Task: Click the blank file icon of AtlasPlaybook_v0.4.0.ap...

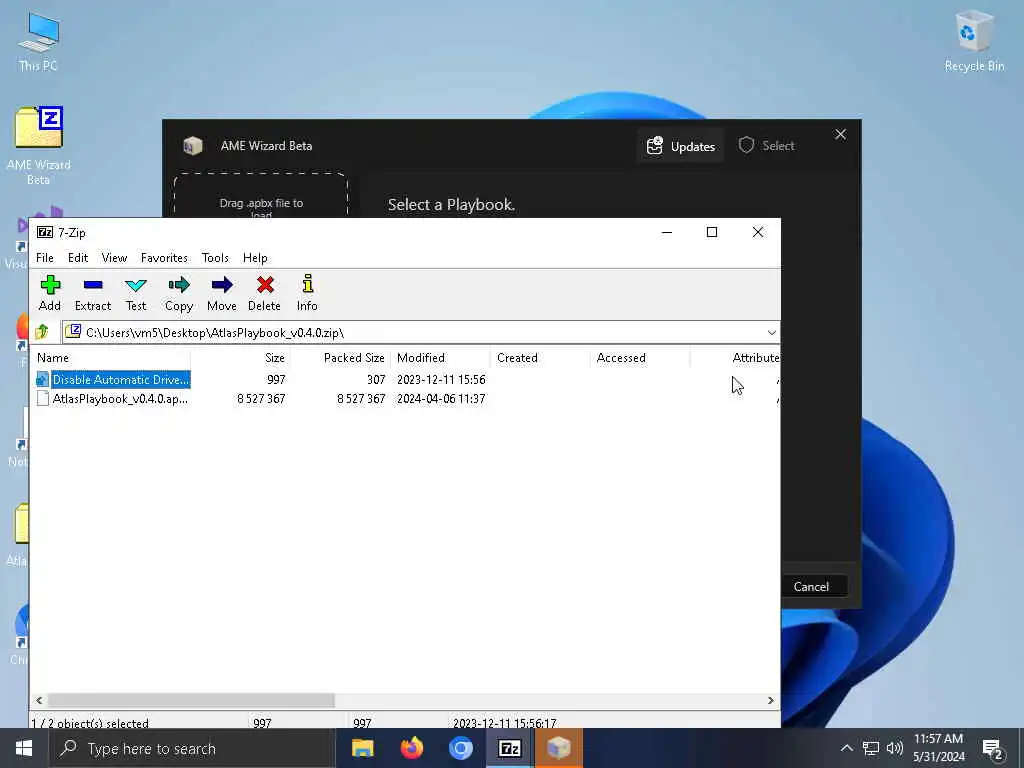Action: pyautogui.click(x=42, y=398)
